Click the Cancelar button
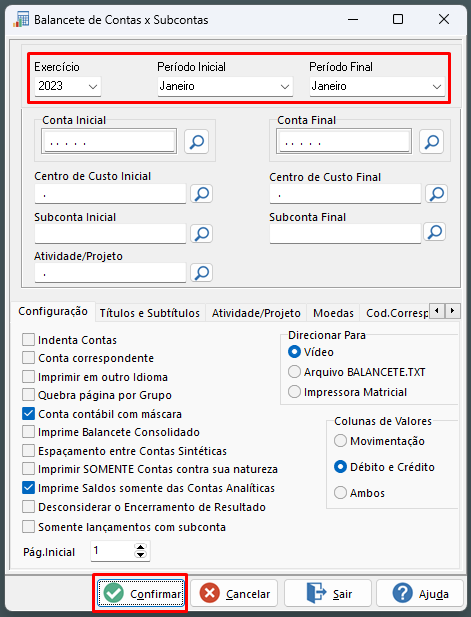This screenshot has height=617, width=471. tap(235, 593)
